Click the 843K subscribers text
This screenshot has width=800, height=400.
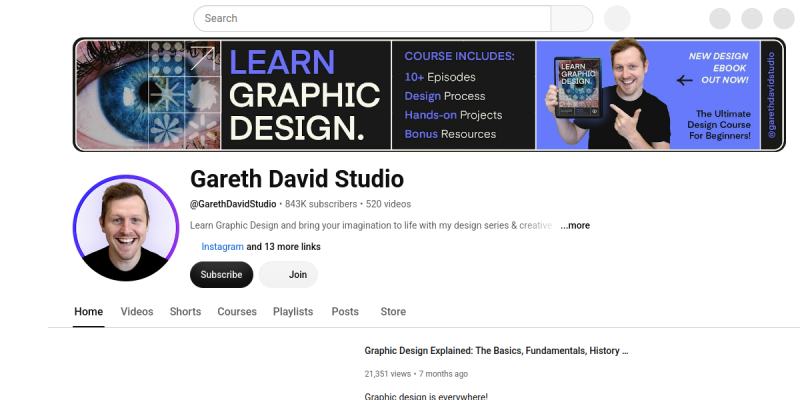pyautogui.click(x=321, y=204)
